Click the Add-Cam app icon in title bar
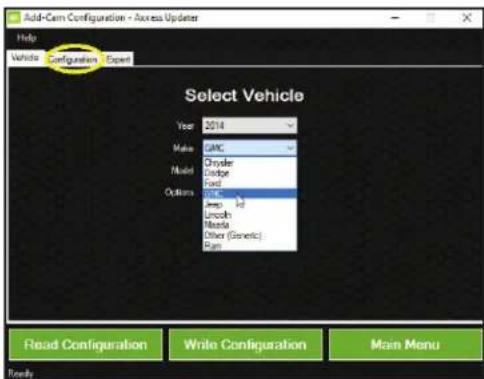Screen dimensions: 484x379 [14, 17]
